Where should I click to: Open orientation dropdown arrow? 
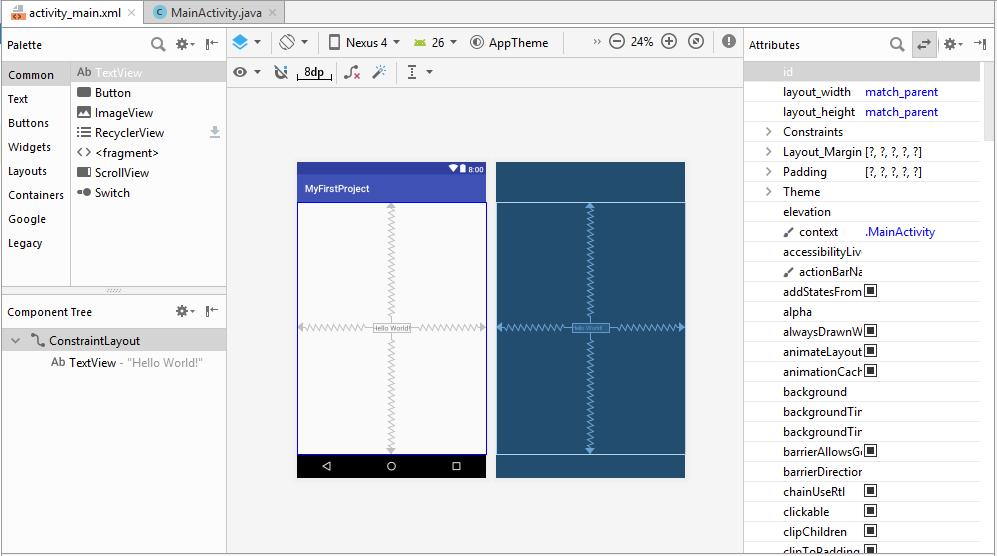pyautogui.click(x=305, y=42)
